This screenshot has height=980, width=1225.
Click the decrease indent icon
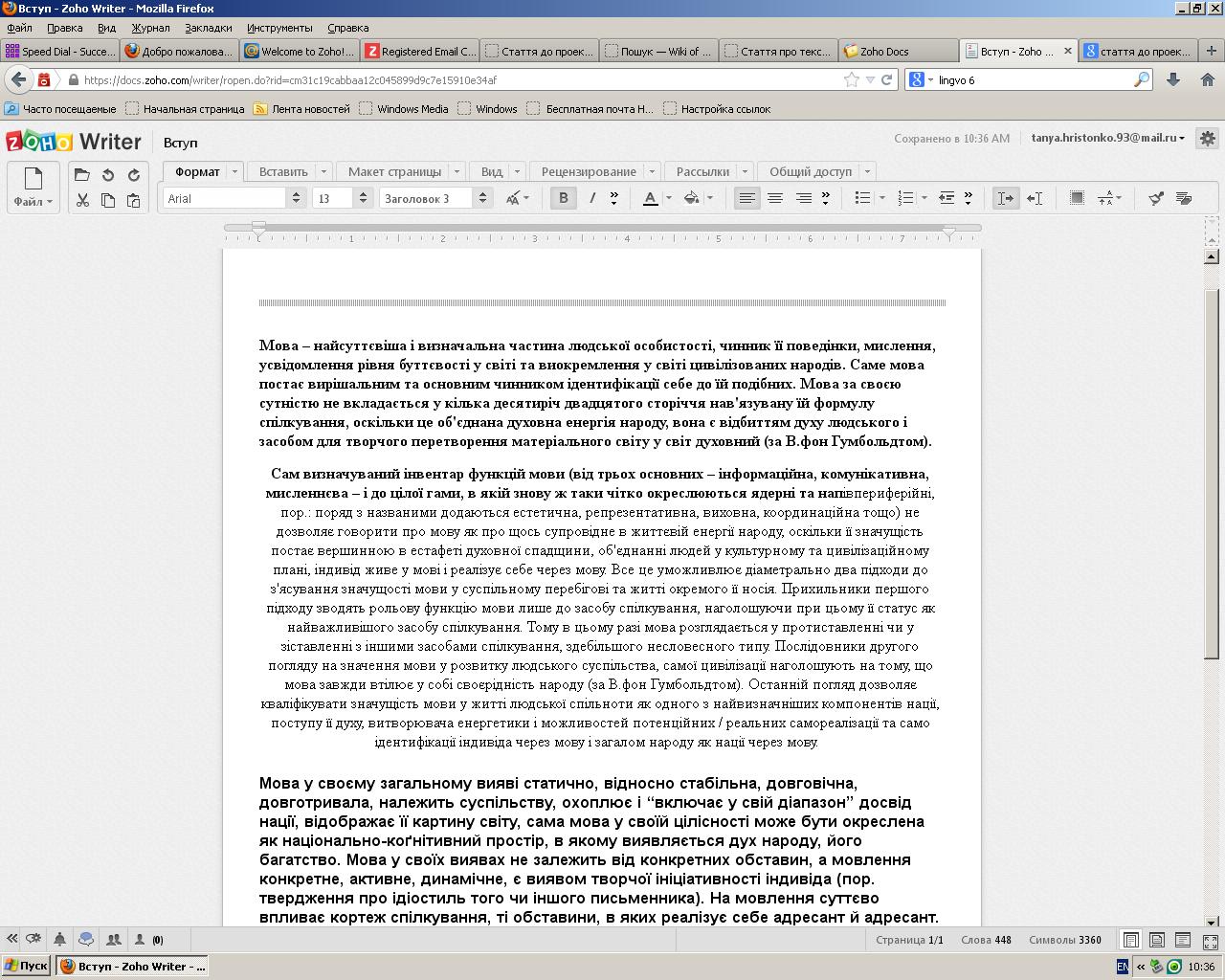coord(947,198)
